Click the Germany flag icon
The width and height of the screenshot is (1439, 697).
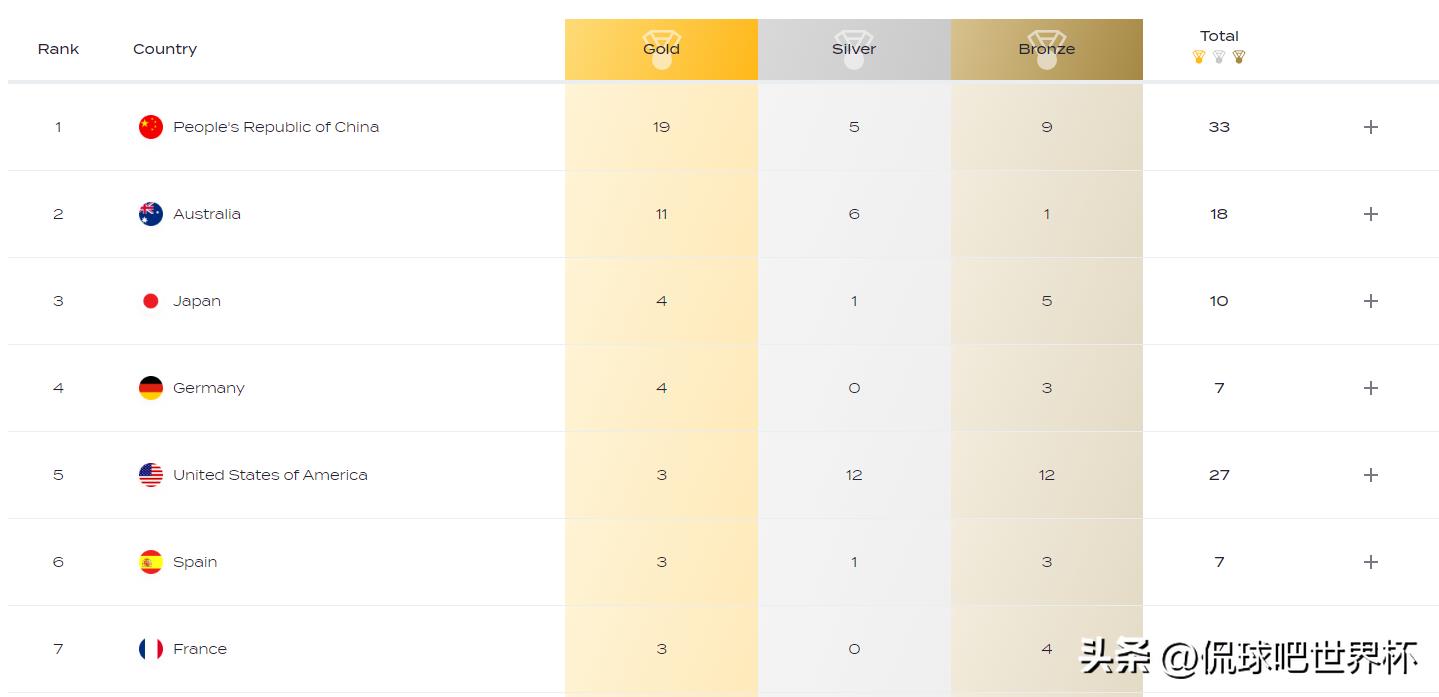click(151, 388)
